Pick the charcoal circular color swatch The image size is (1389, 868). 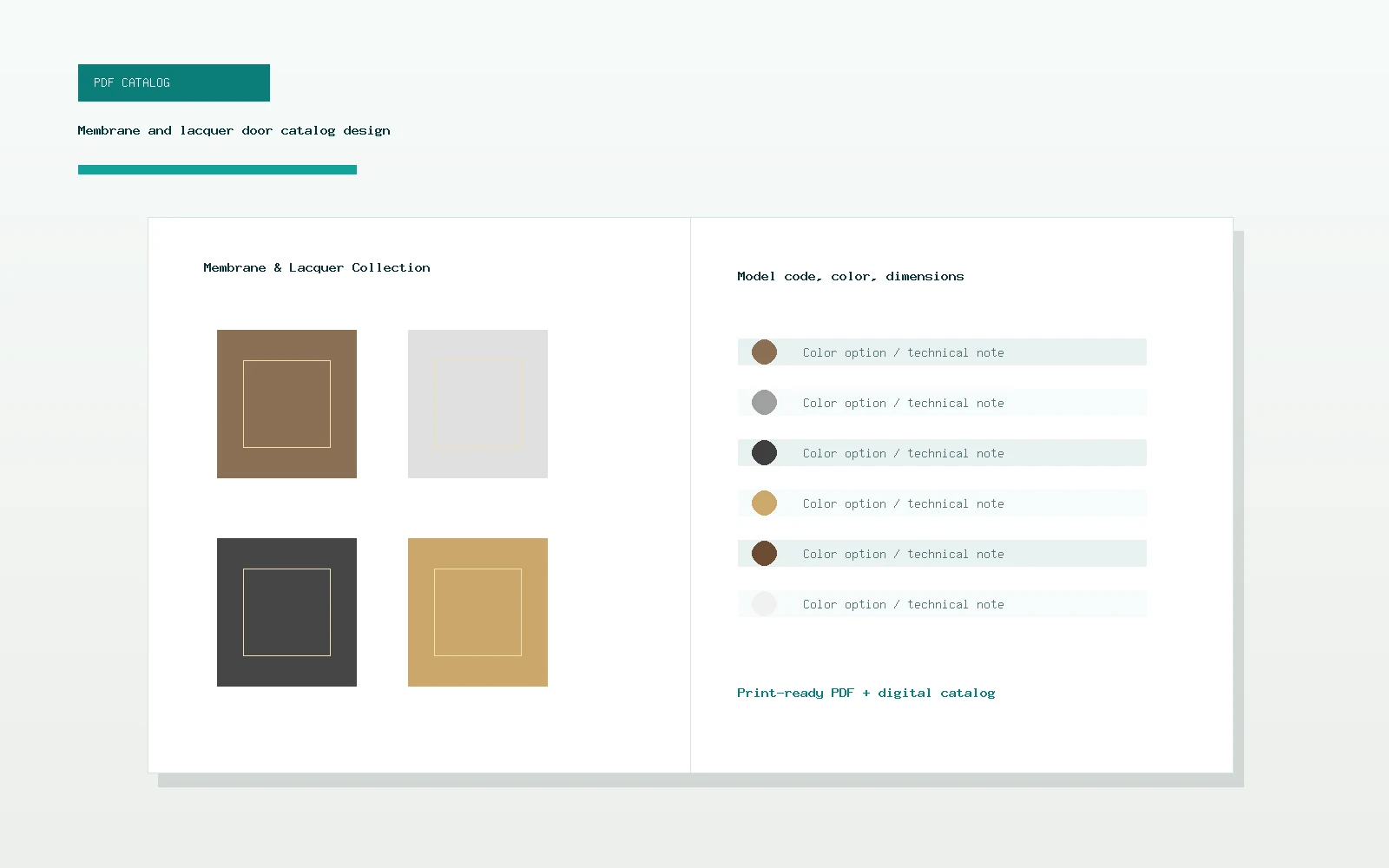pyautogui.click(x=764, y=453)
